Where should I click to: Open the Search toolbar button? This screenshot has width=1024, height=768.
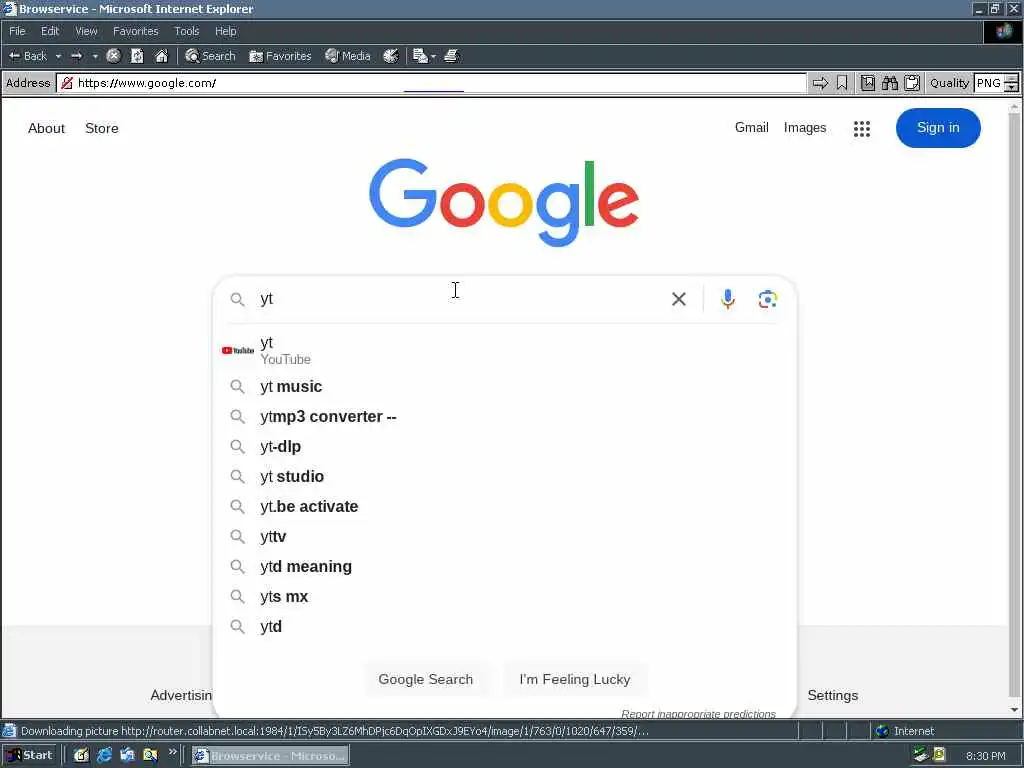pyautogui.click(x=210, y=56)
